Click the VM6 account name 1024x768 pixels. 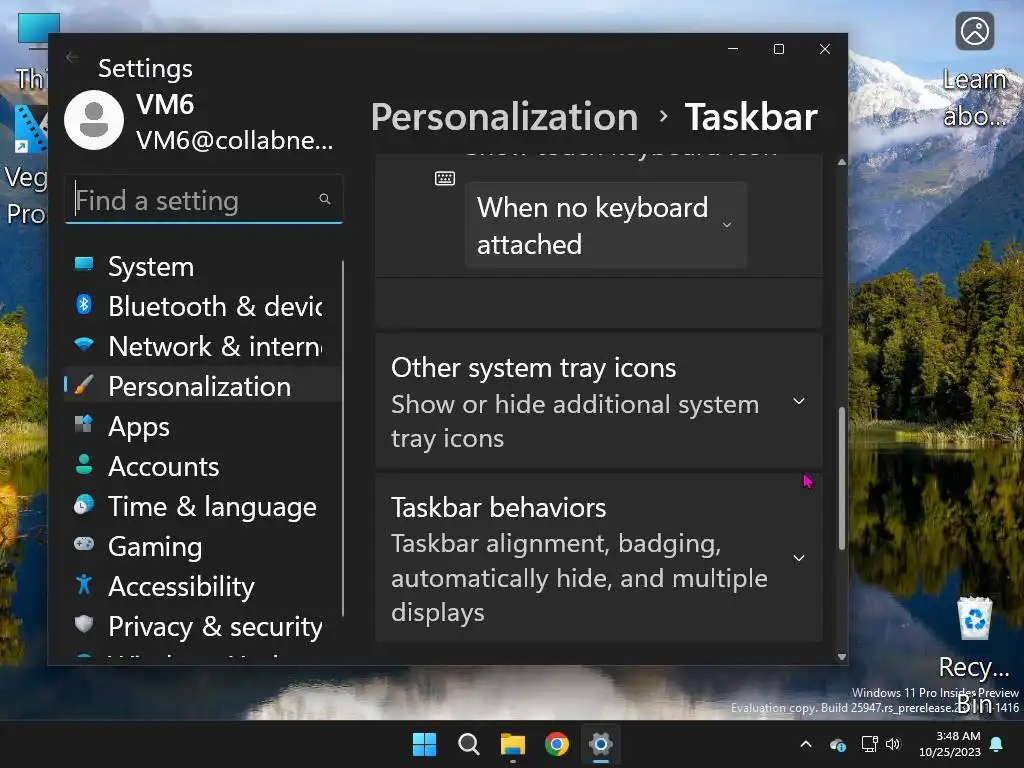(165, 104)
